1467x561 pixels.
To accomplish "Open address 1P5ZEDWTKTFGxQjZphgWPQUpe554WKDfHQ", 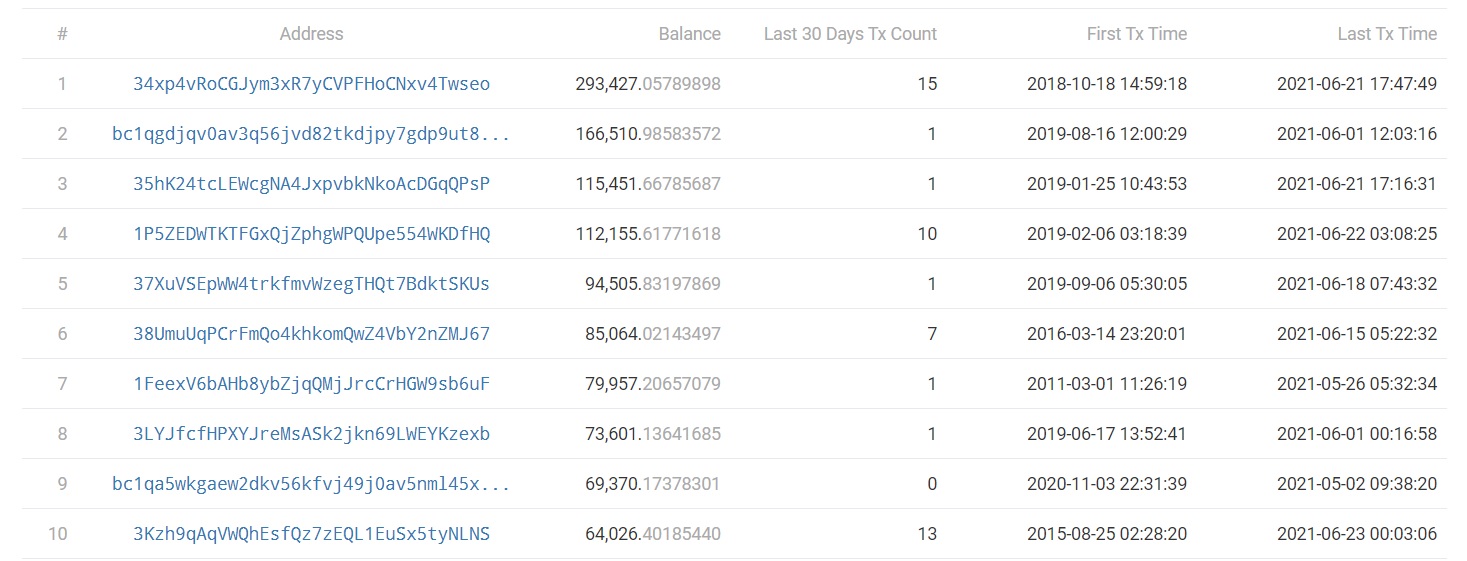I will [x=311, y=234].
